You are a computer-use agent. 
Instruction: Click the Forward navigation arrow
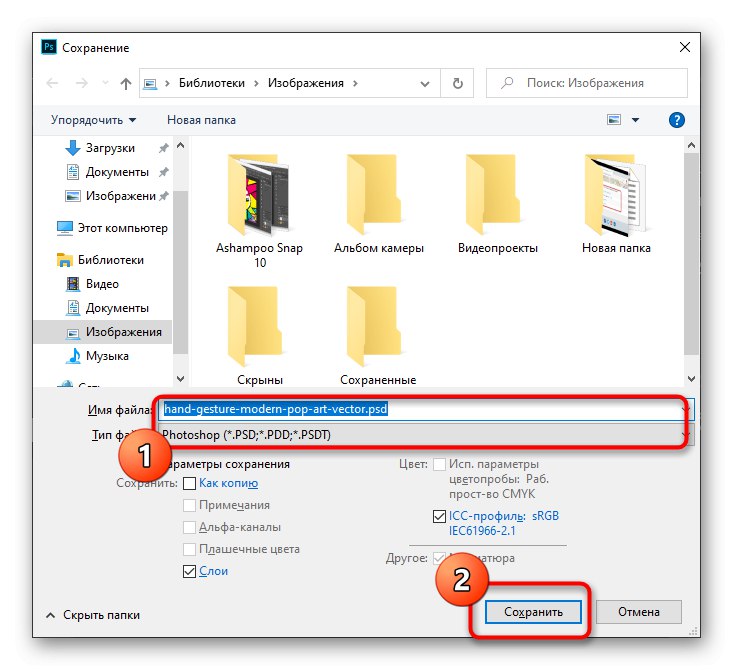click(81, 83)
